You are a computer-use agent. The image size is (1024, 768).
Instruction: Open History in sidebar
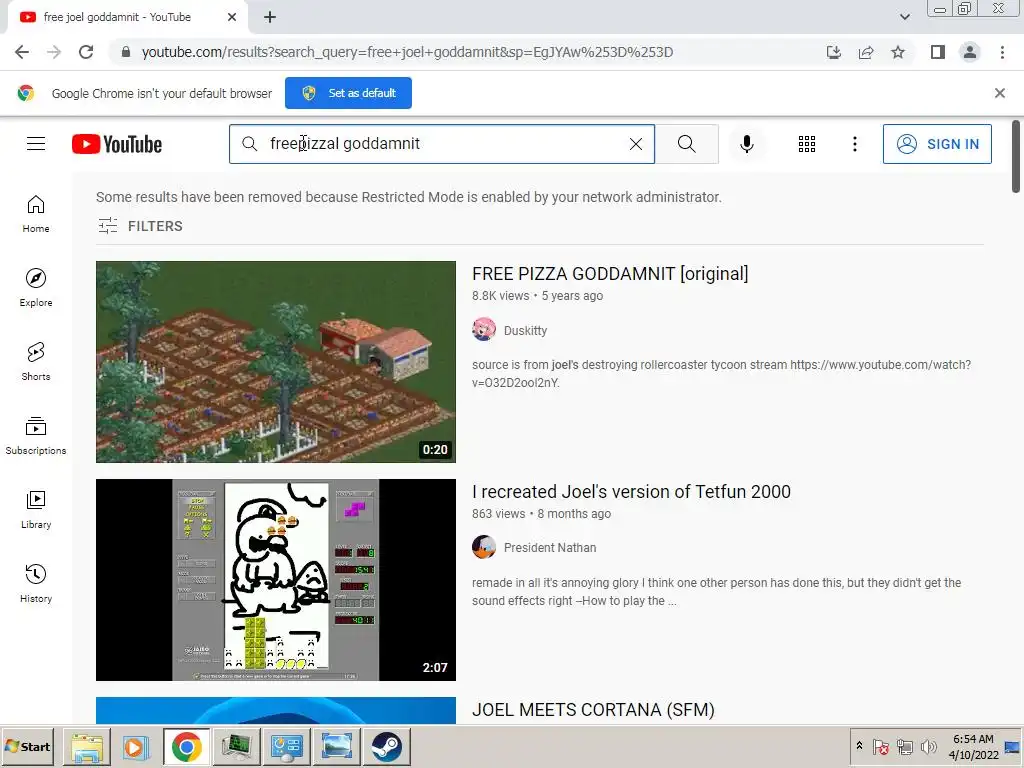point(36,583)
